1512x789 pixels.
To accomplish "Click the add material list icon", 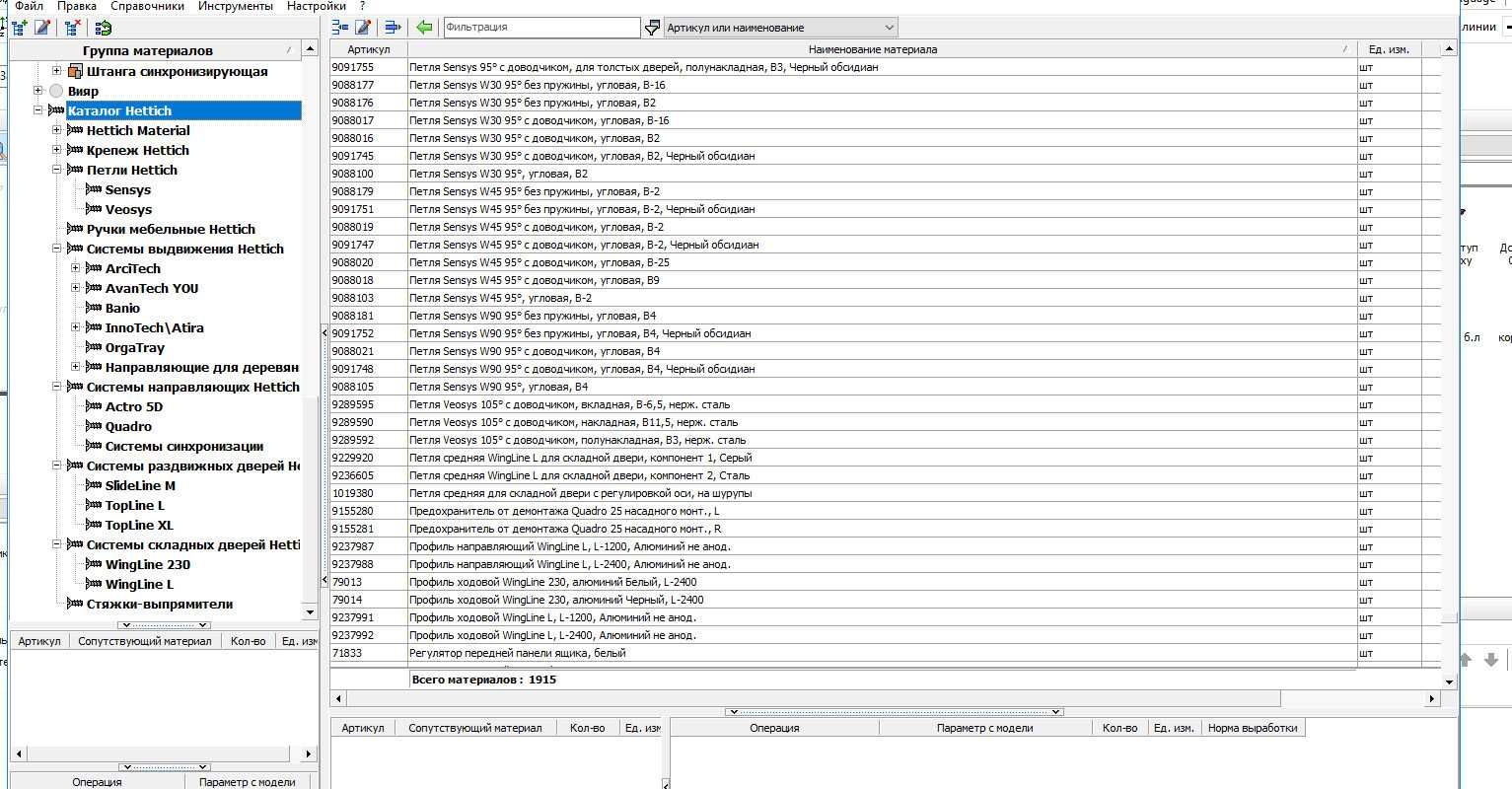I will [340, 28].
